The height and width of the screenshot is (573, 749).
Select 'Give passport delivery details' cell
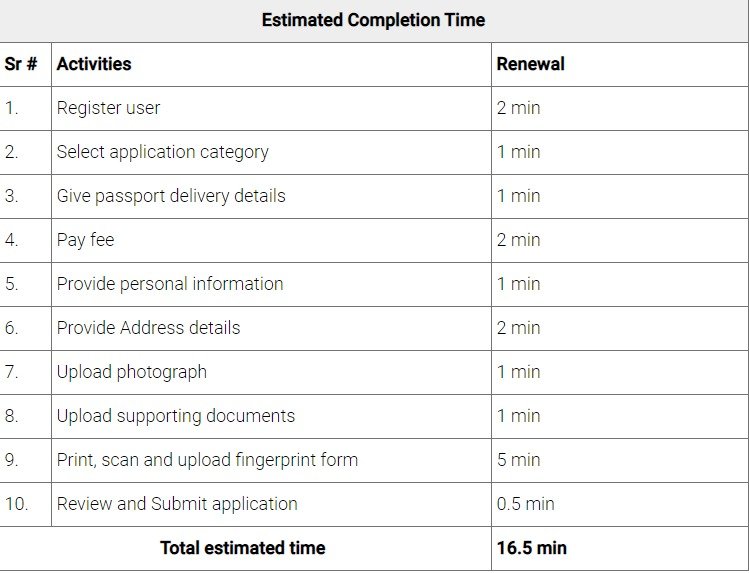[x=171, y=196]
